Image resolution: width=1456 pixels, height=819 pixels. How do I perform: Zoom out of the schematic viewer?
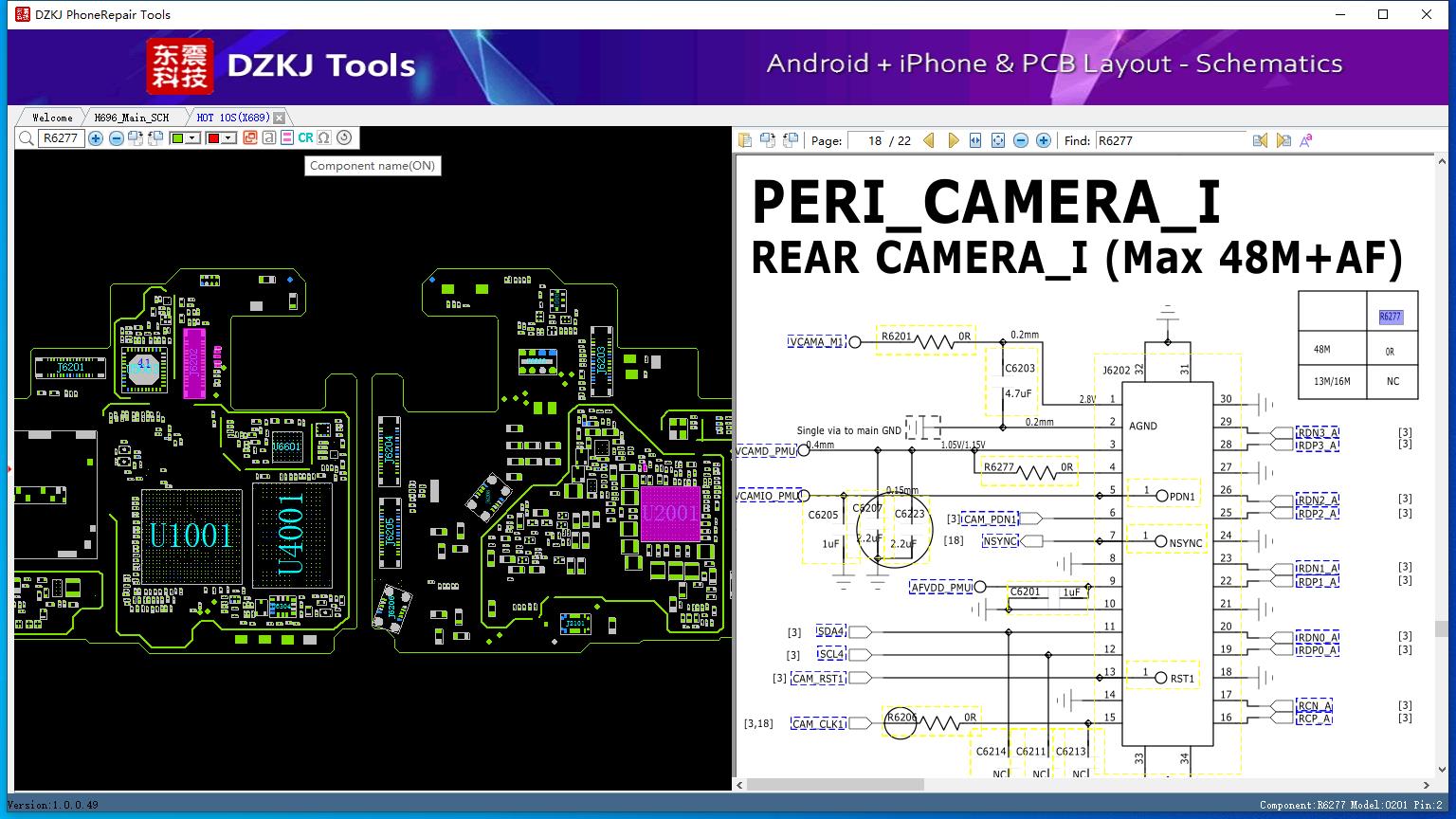point(1021,140)
